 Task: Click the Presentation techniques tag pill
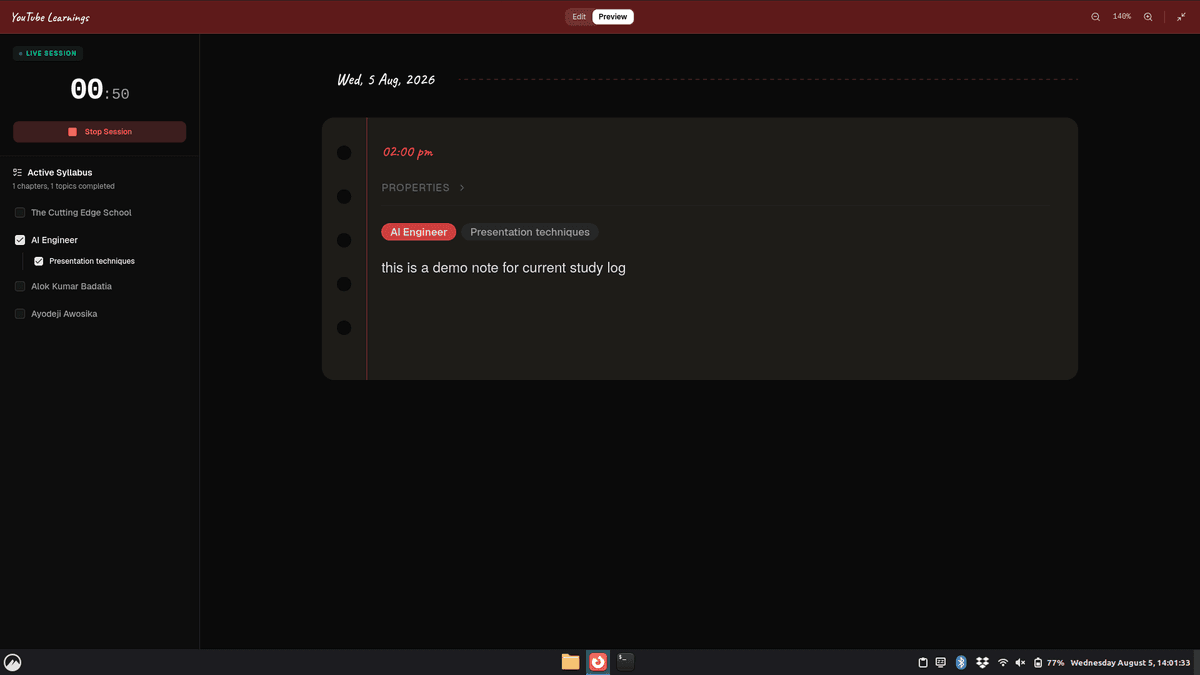point(530,232)
